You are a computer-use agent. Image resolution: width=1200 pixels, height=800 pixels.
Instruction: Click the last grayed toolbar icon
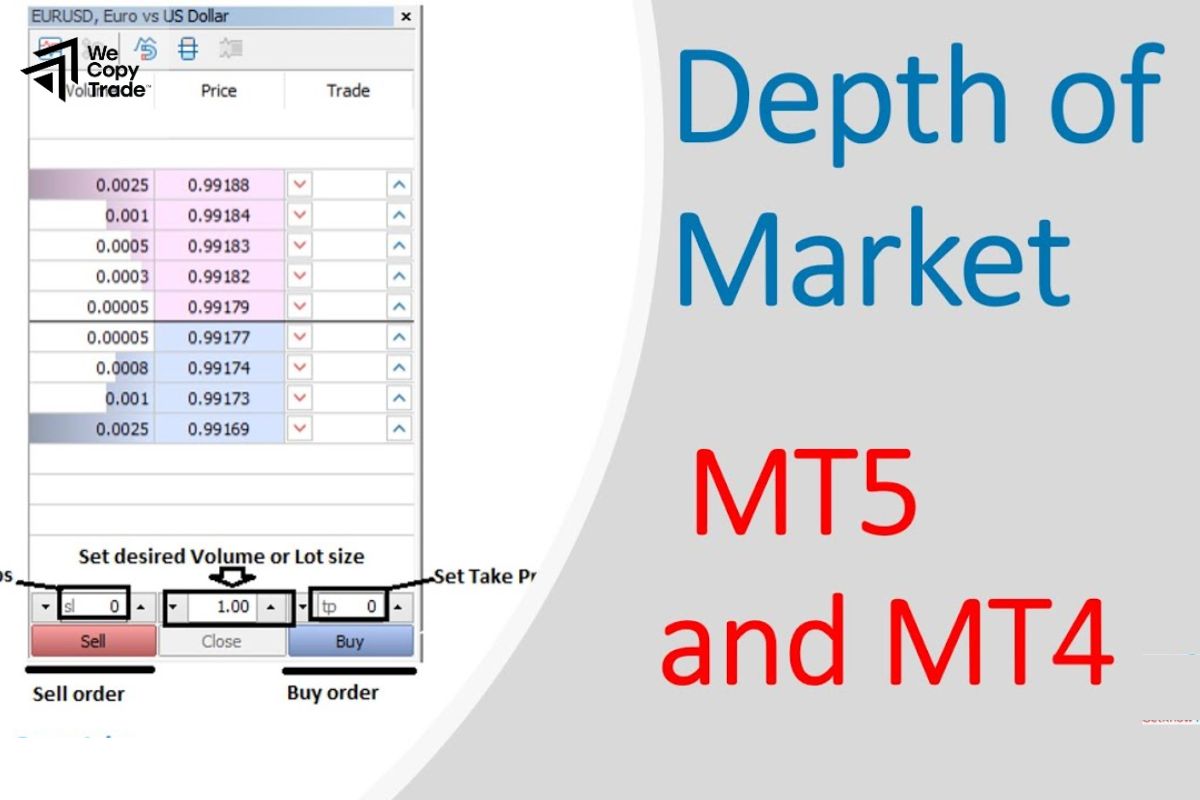pos(233,48)
